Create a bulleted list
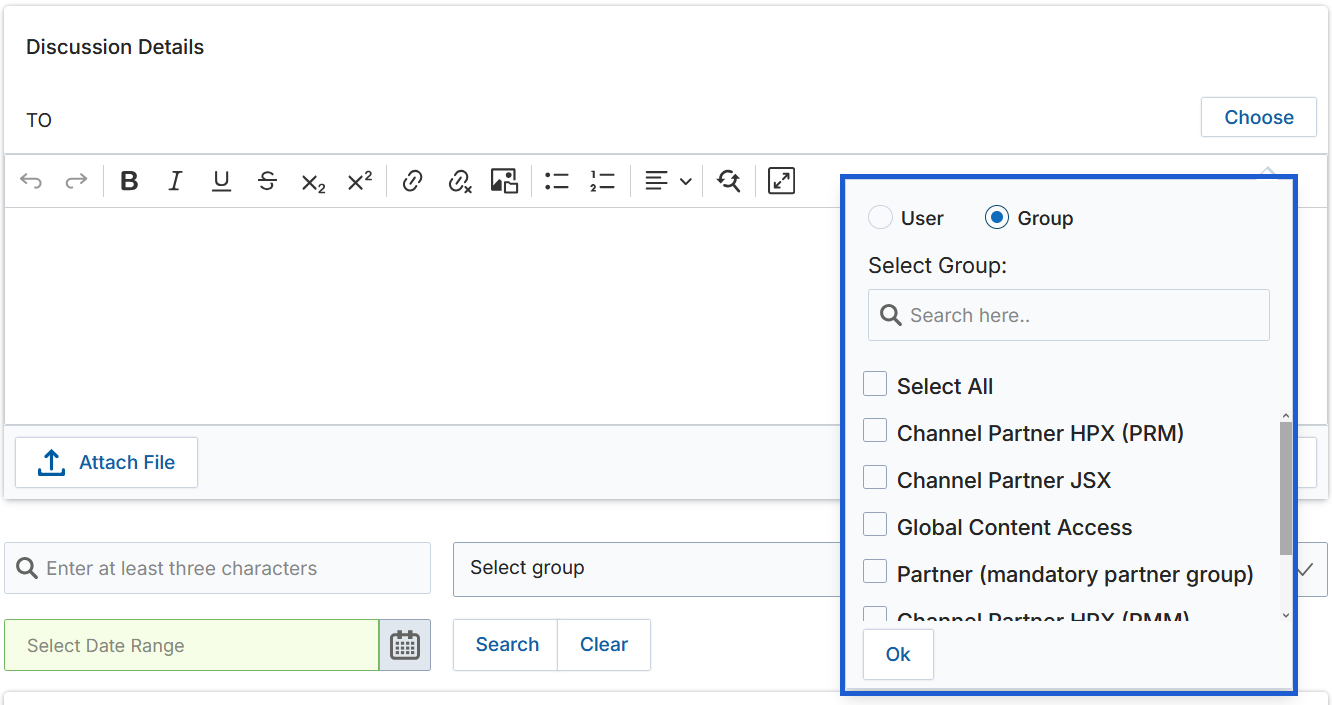 pyautogui.click(x=557, y=181)
